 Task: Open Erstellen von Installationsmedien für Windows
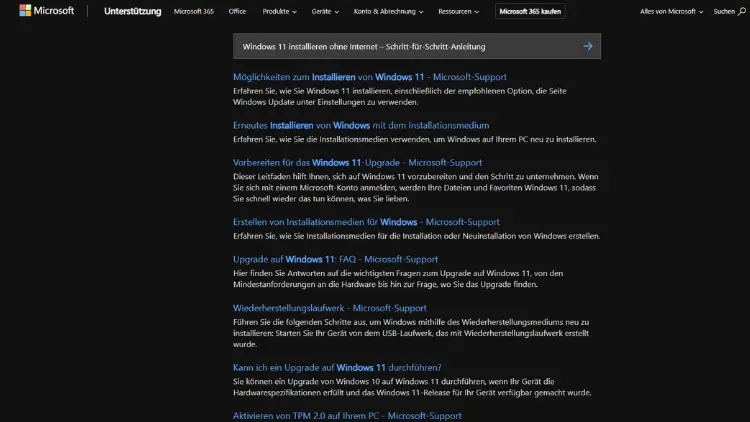click(366, 222)
